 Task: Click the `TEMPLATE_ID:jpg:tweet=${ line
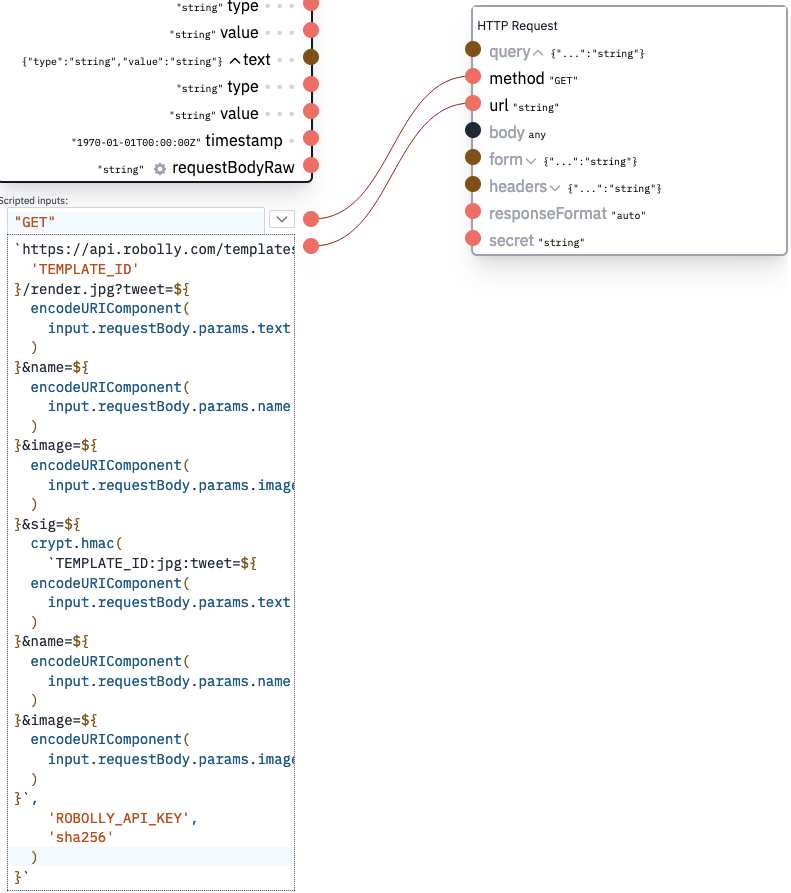152,564
